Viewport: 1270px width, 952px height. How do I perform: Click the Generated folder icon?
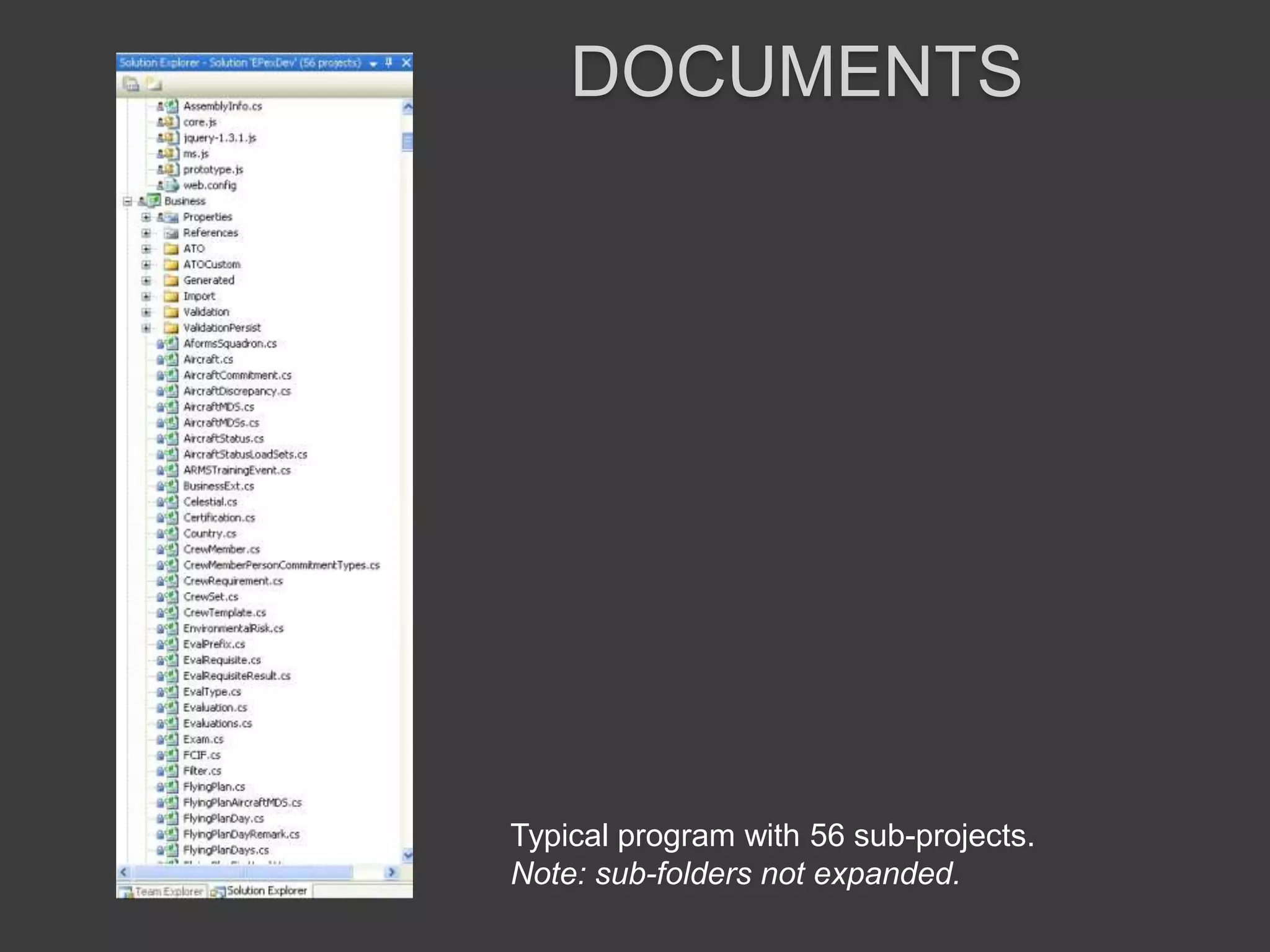[171, 280]
